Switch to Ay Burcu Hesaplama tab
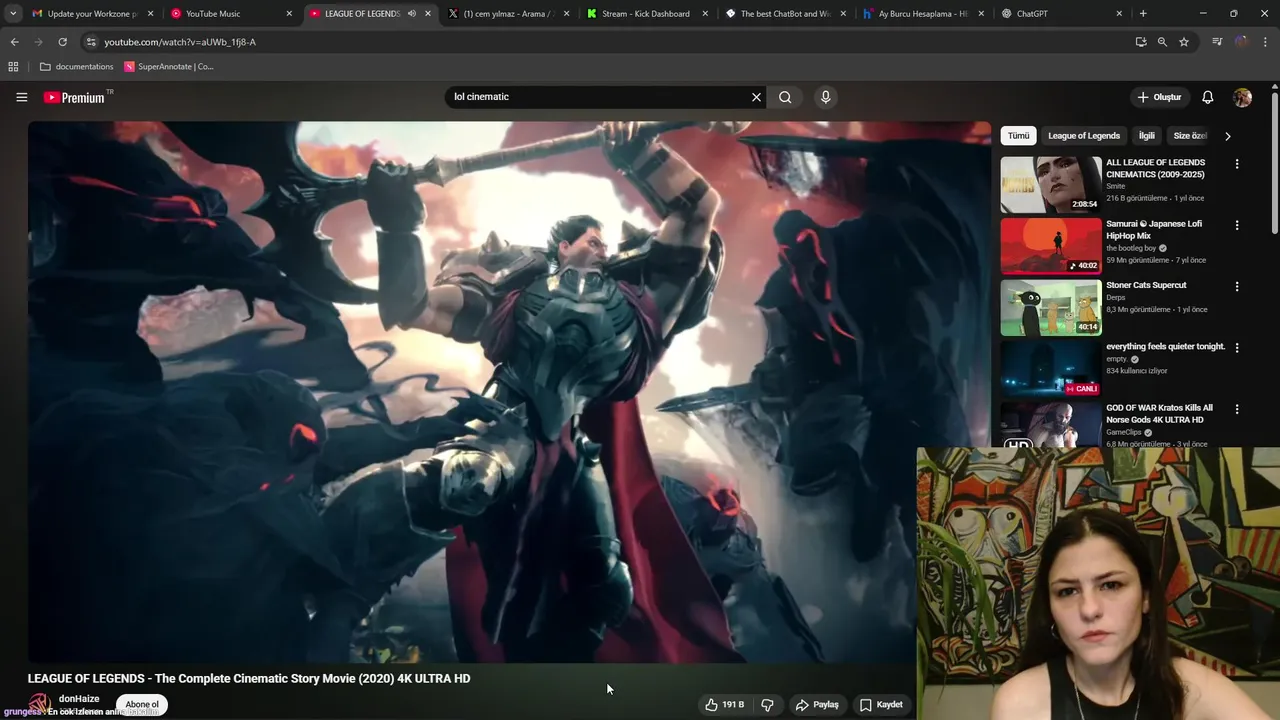The width and height of the screenshot is (1280, 720). coord(923,14)
